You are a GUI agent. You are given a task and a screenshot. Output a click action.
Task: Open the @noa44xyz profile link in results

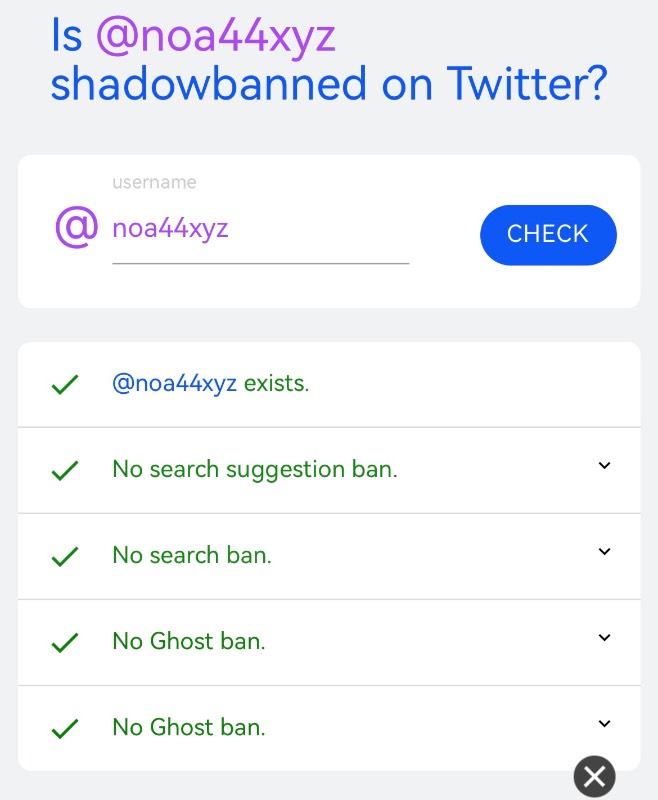click(x=174, y=384)
